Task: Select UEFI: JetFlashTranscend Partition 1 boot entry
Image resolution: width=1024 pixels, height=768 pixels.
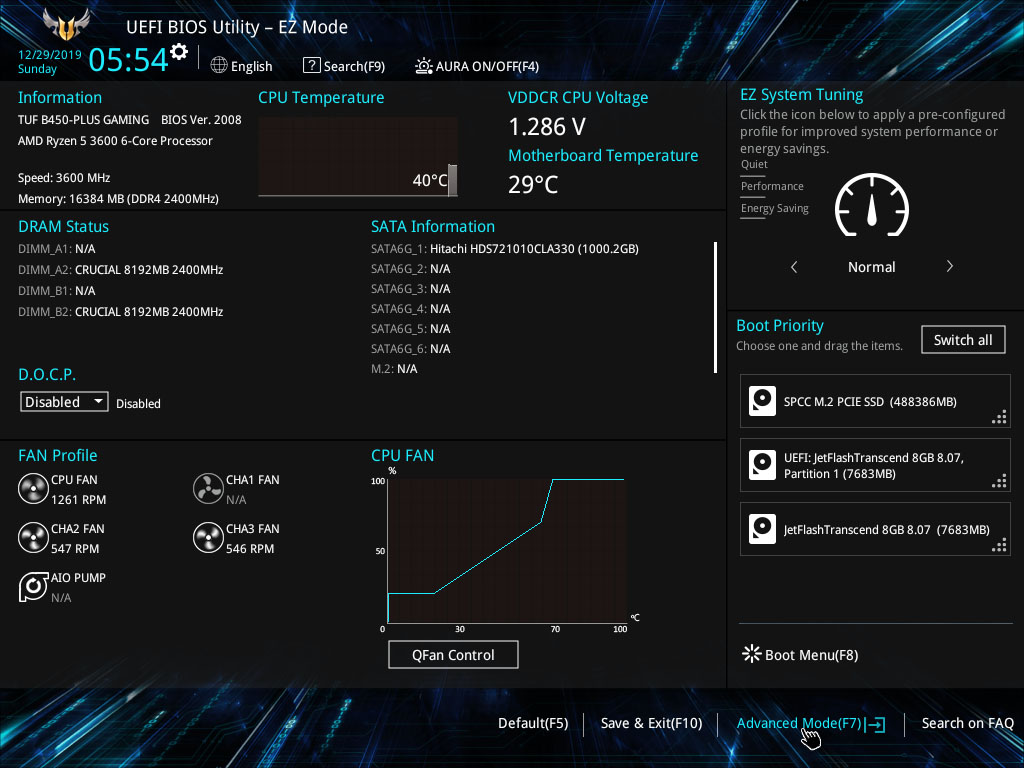Action: (875, 465)
